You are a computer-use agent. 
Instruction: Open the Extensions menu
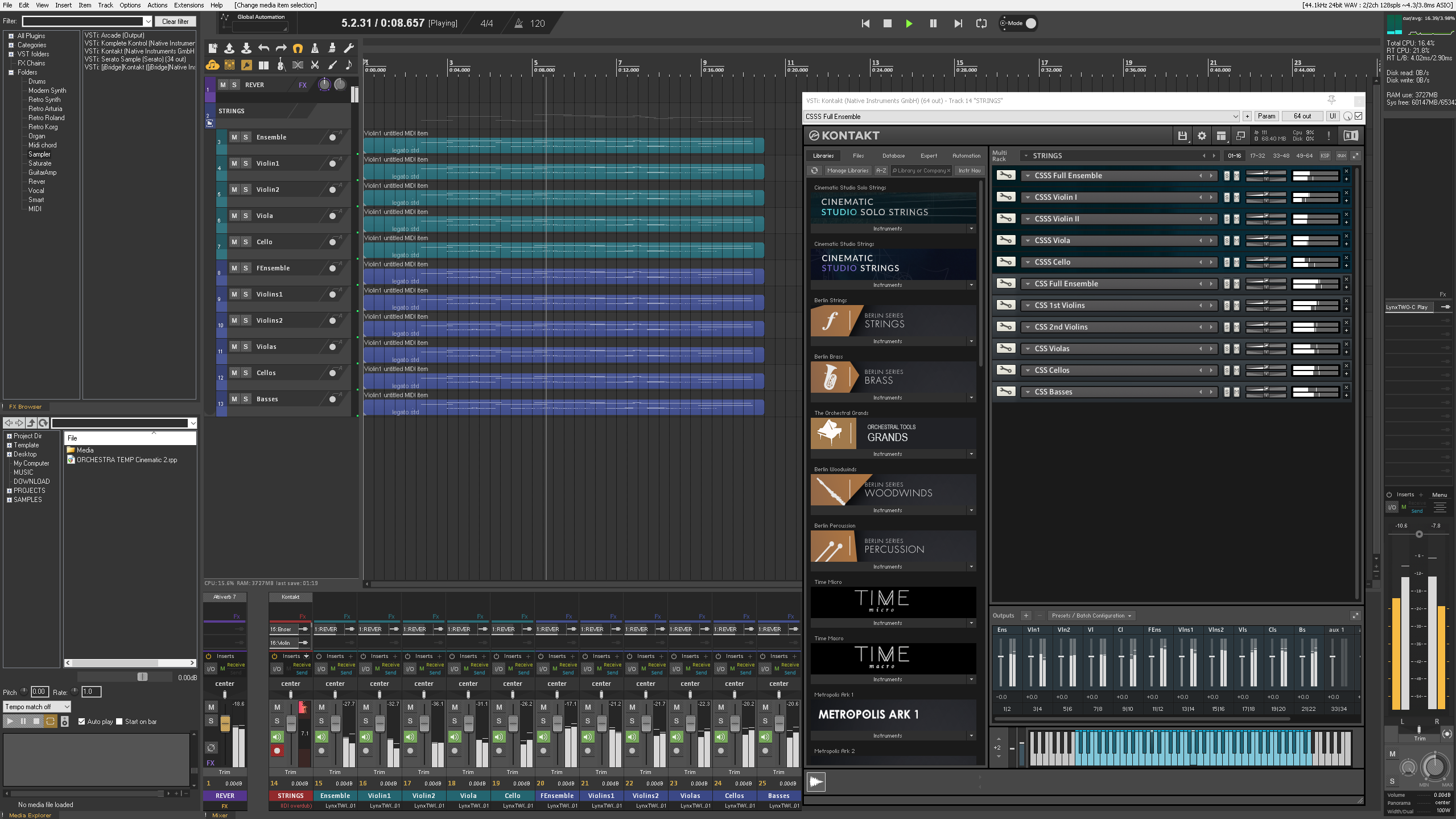(188, 5)
